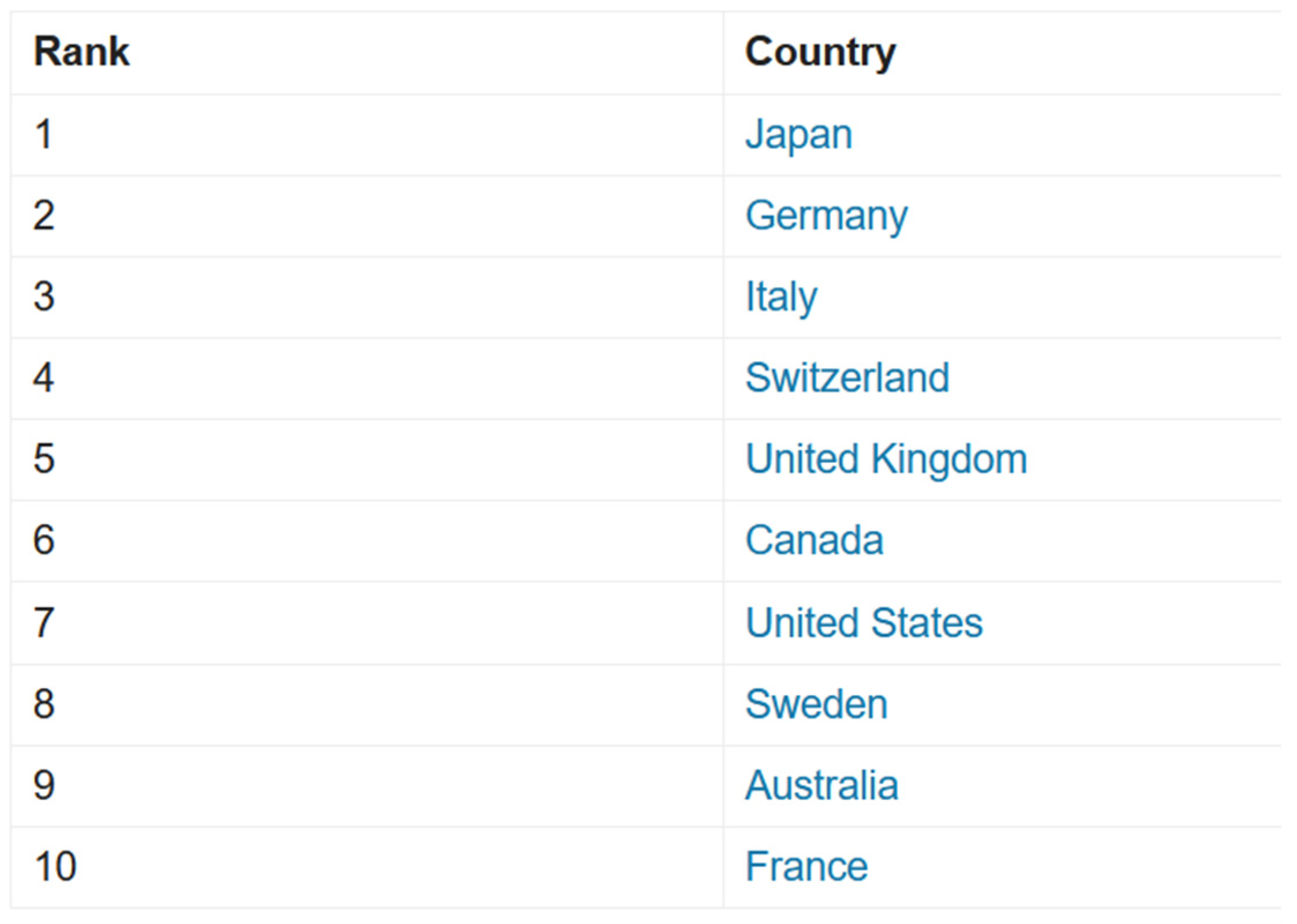Click the United Kingdom link
Viewport: 1297px width, 924px height.
coord(886,459)
